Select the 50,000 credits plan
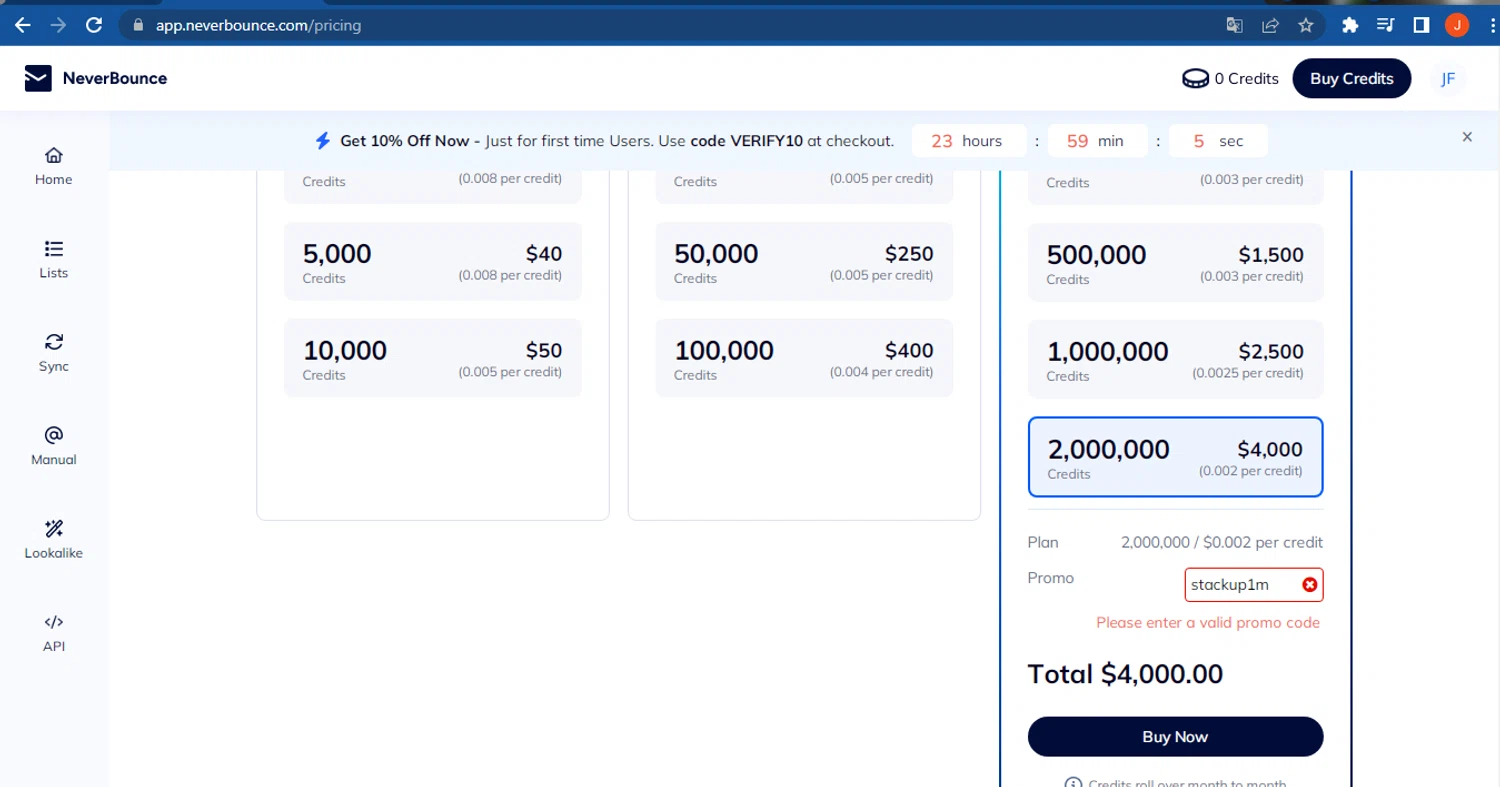 coord(804,262)
